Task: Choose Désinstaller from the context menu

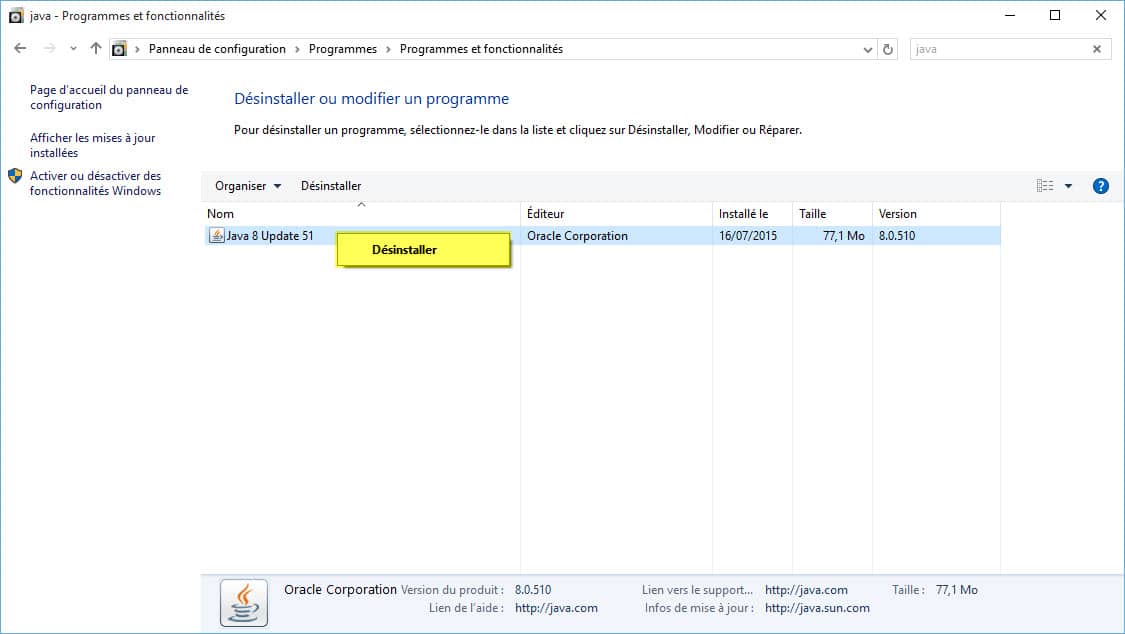Action: pos(423,250)
